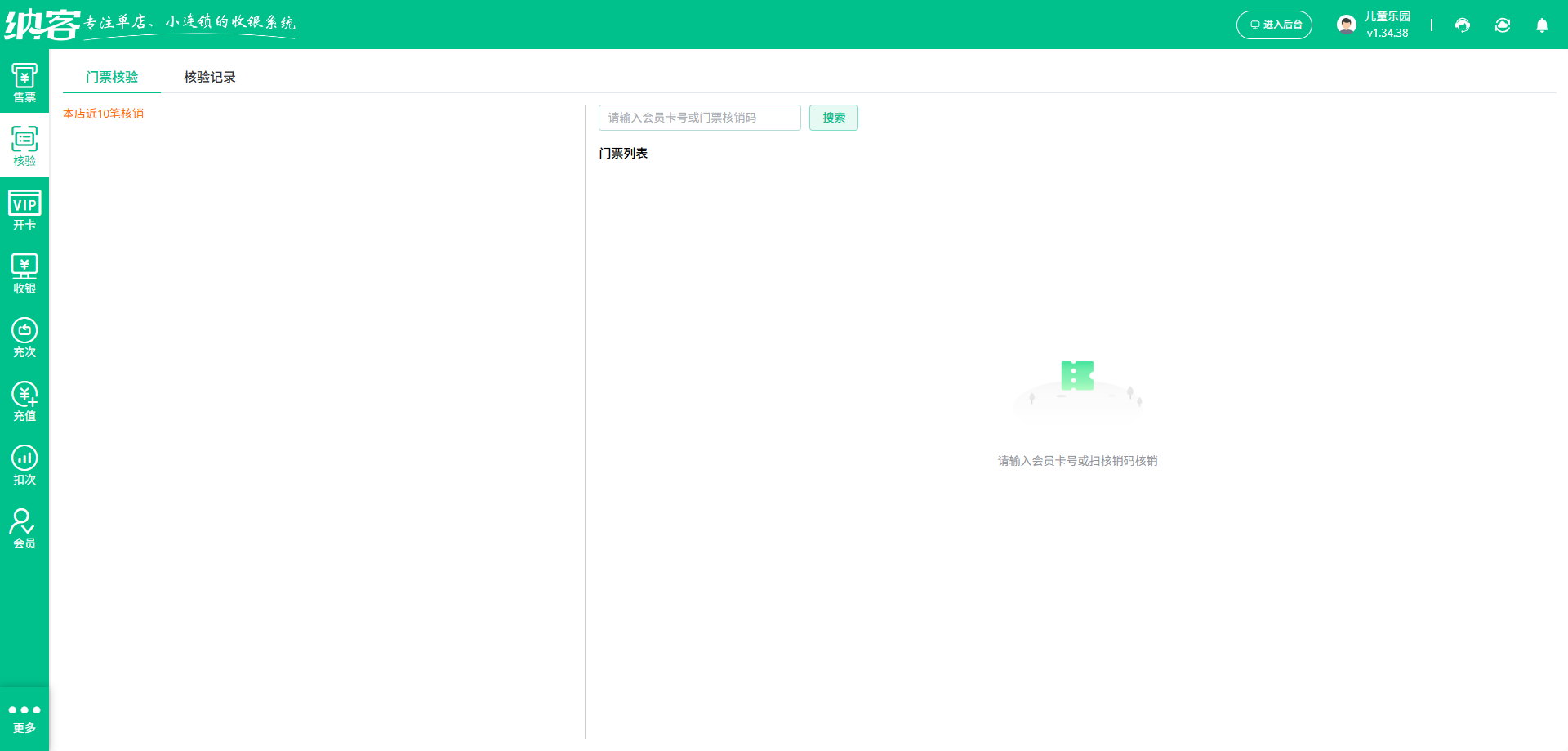Open the notification bell
The image size is (1568, 751).
click(1542, 25)
